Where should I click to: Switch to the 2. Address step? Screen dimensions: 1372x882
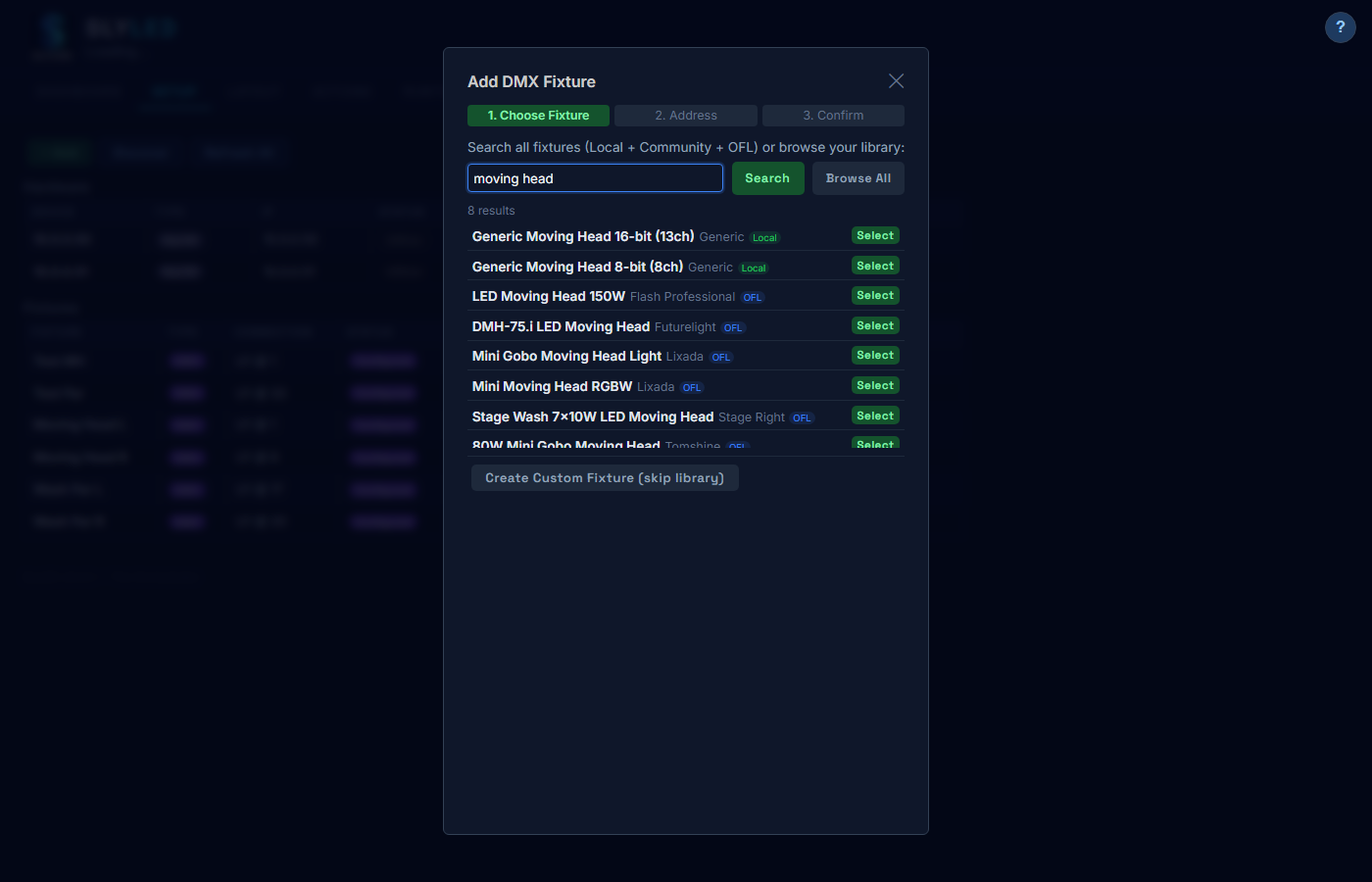pos(685,115)
